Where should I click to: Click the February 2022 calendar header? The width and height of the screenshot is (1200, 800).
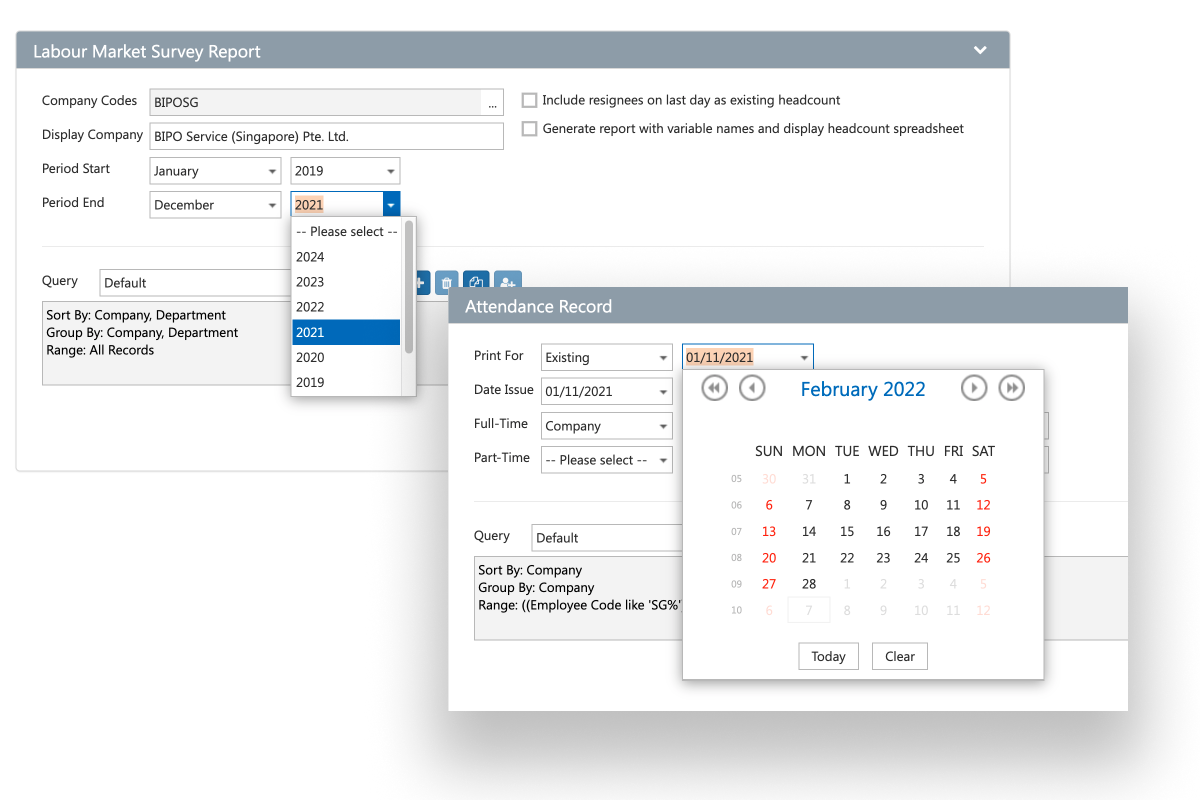pos(863,389)
